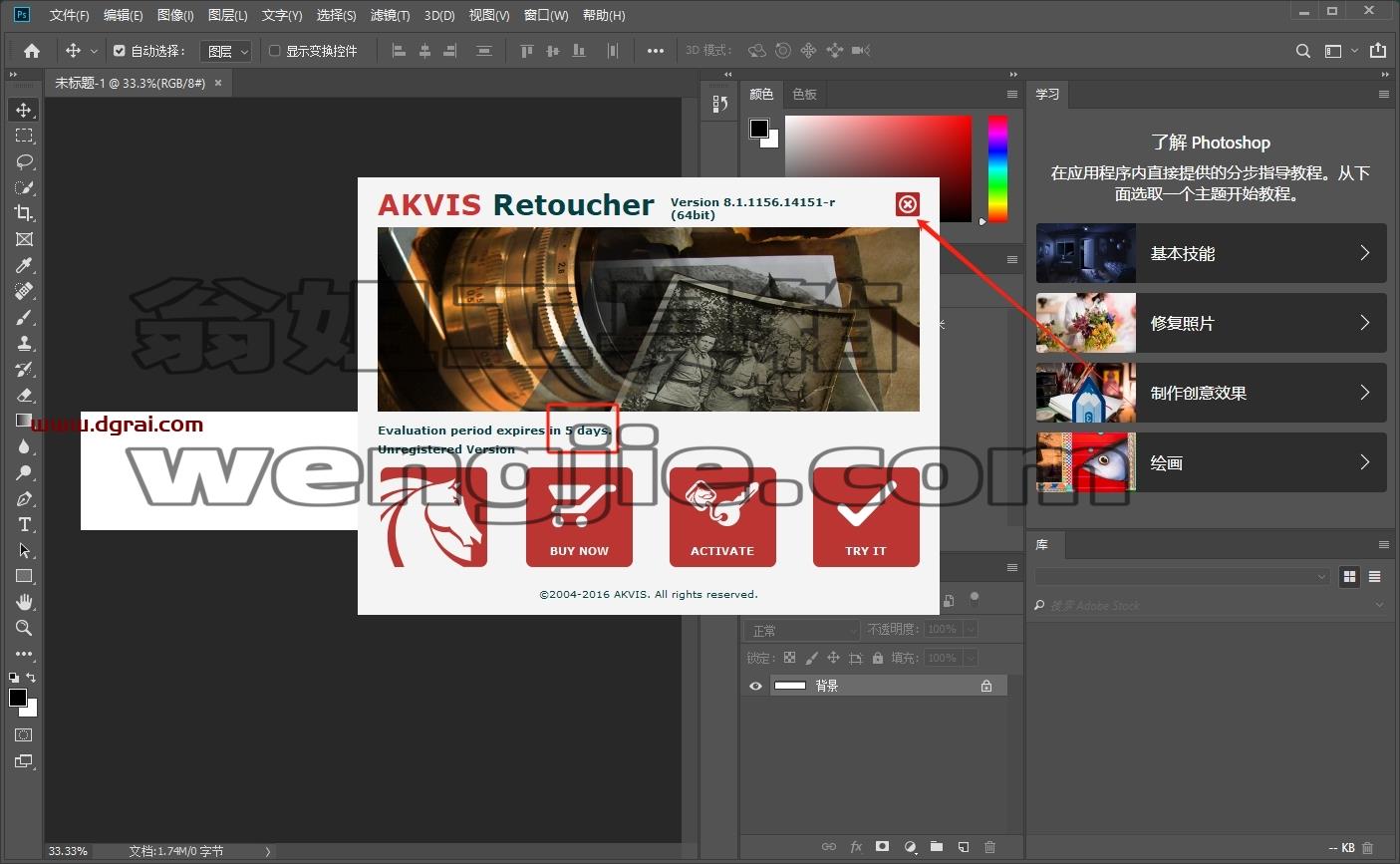Open the 滤镜(T) menu

tap(390, 15)
